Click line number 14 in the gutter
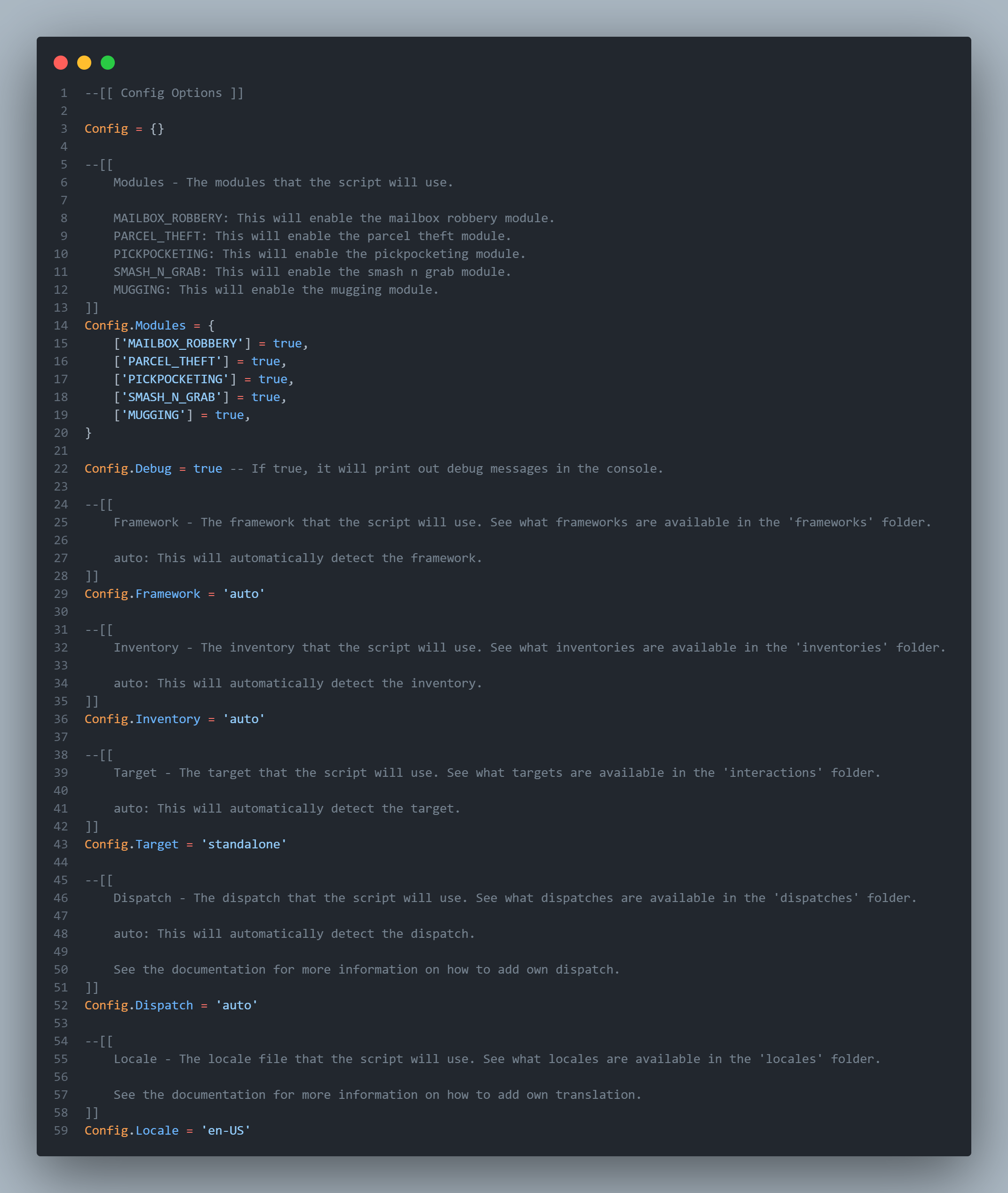Screen dimensions: 1008x1193 (61, 325)
